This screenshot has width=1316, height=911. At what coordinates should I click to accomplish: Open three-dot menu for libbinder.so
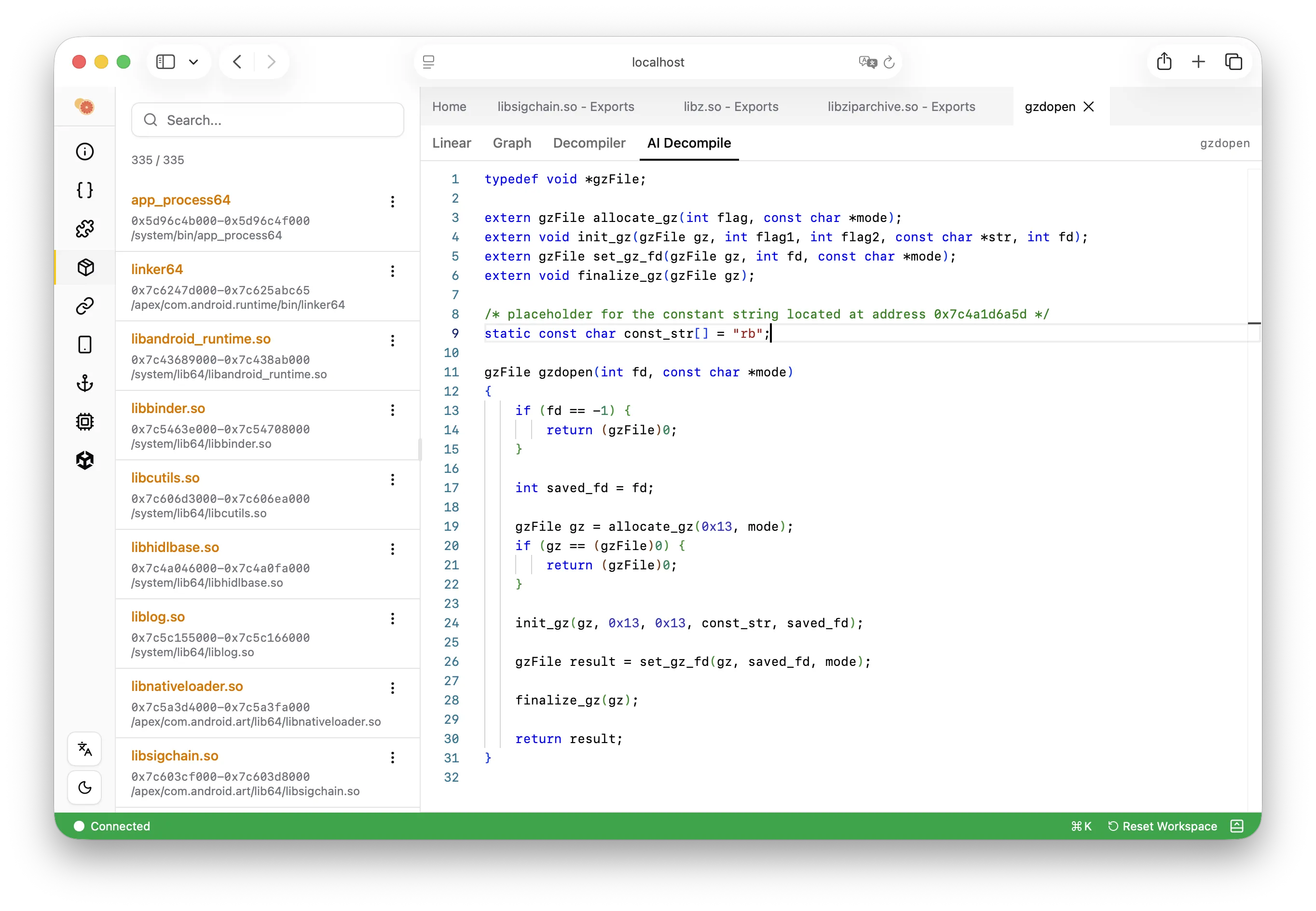(x=393, y=411)
